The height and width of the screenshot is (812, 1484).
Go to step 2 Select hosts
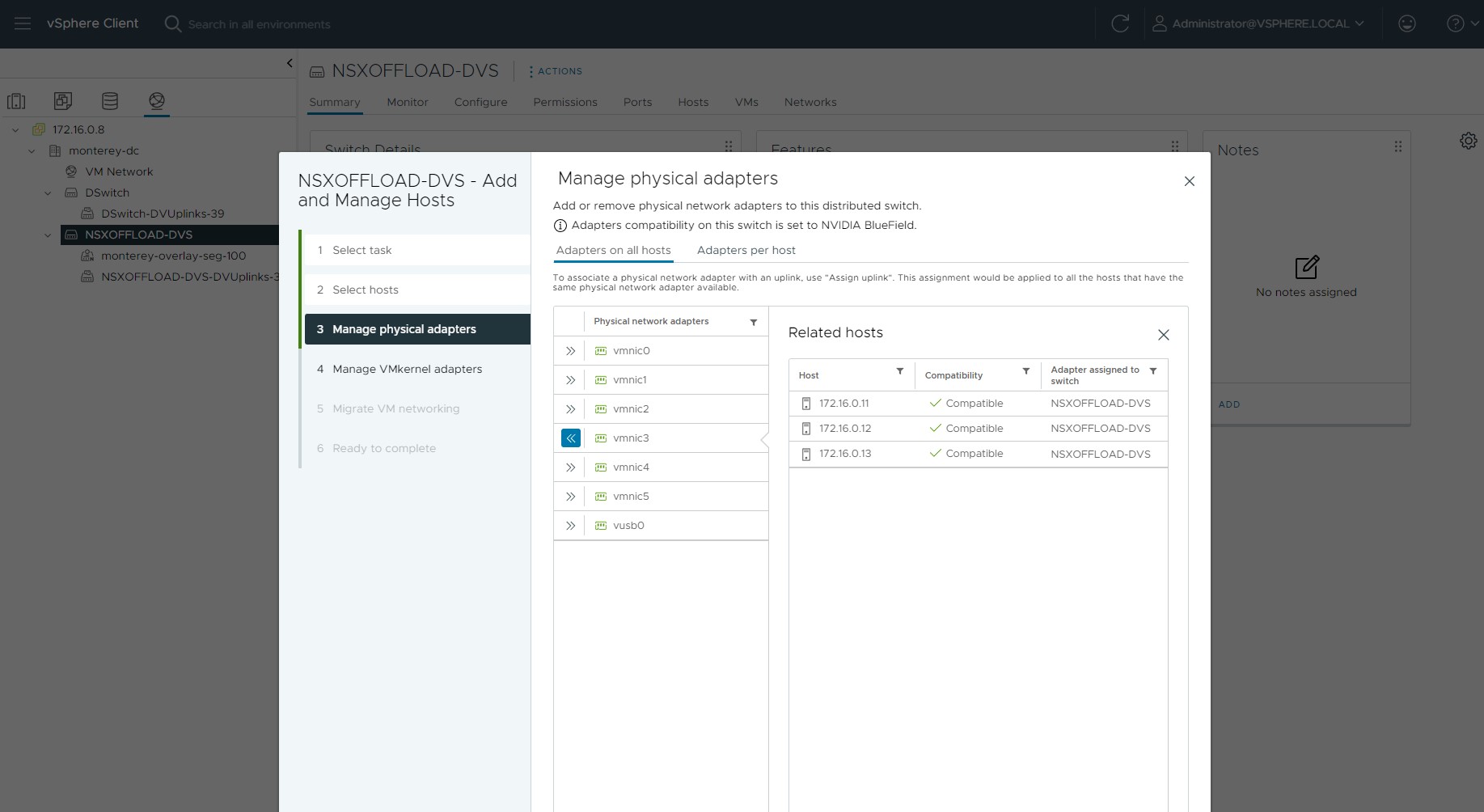(365, 290)
